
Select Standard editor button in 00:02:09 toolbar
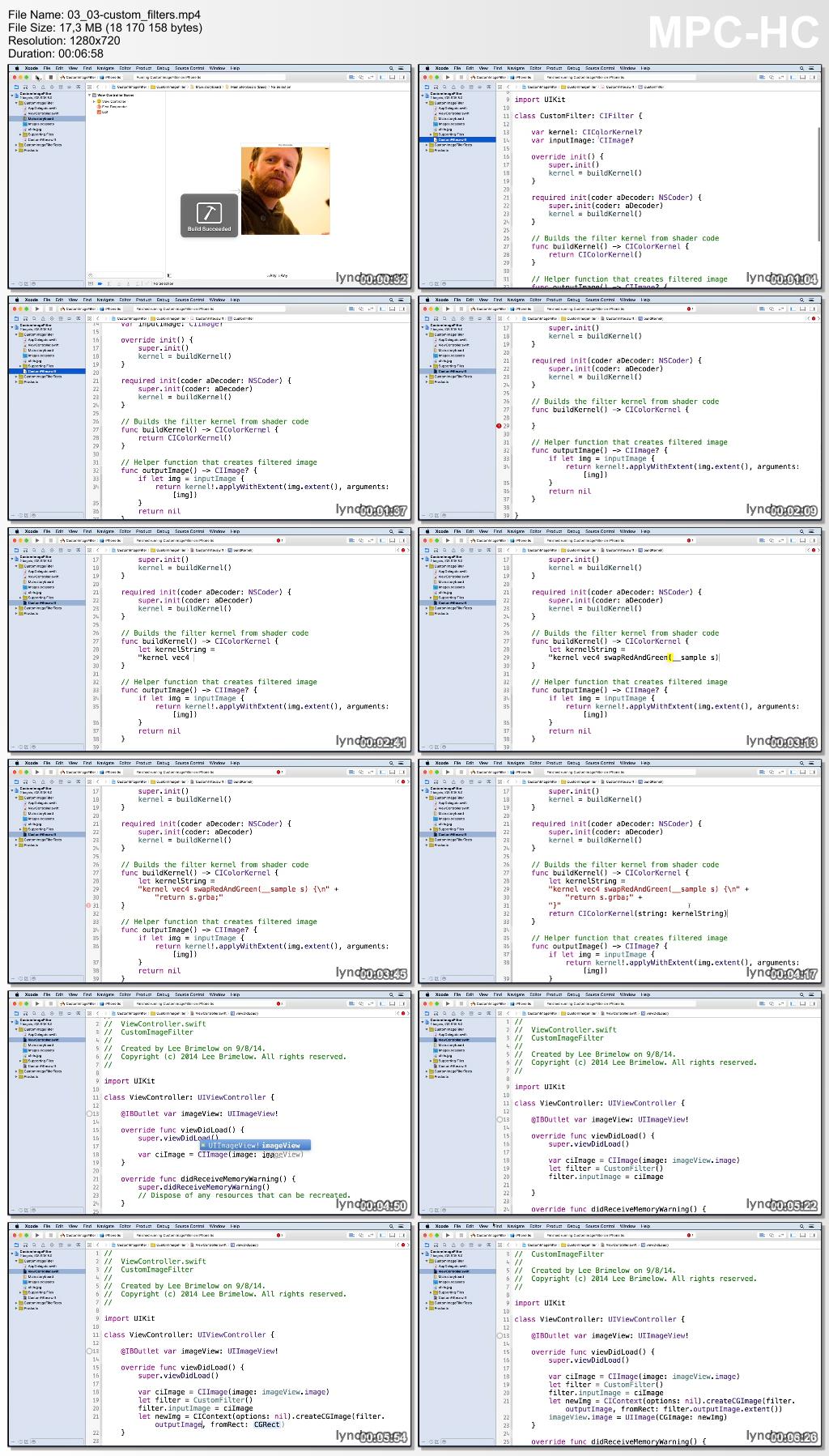[762, 309]
